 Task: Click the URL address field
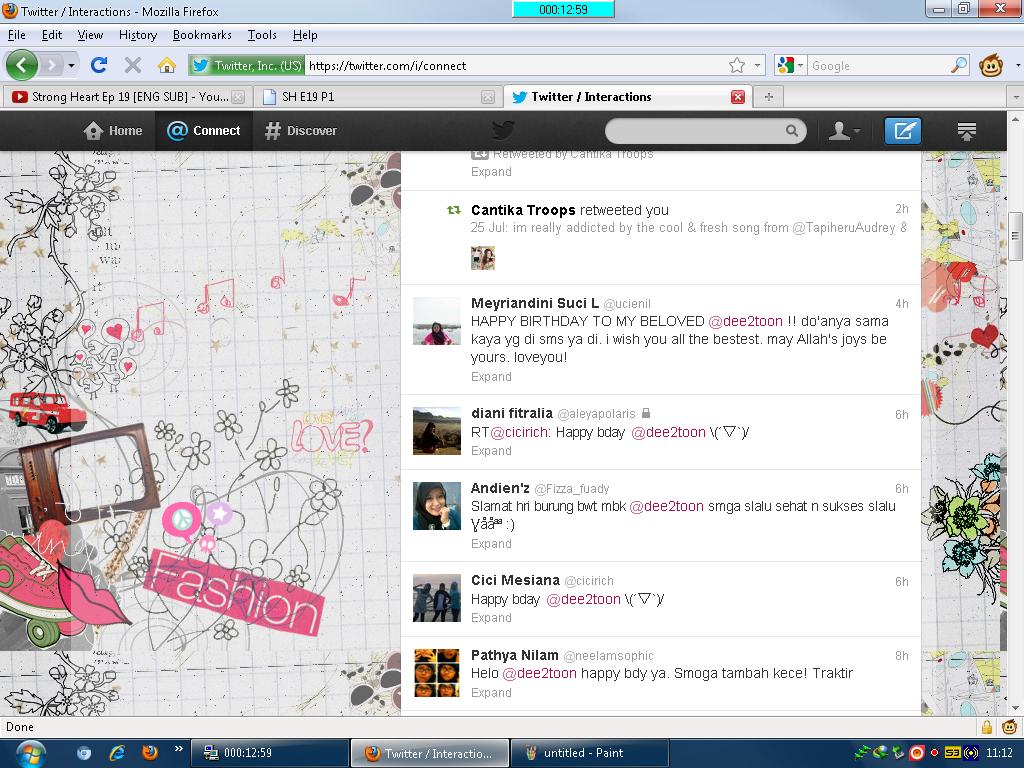[x=516, y=65]
